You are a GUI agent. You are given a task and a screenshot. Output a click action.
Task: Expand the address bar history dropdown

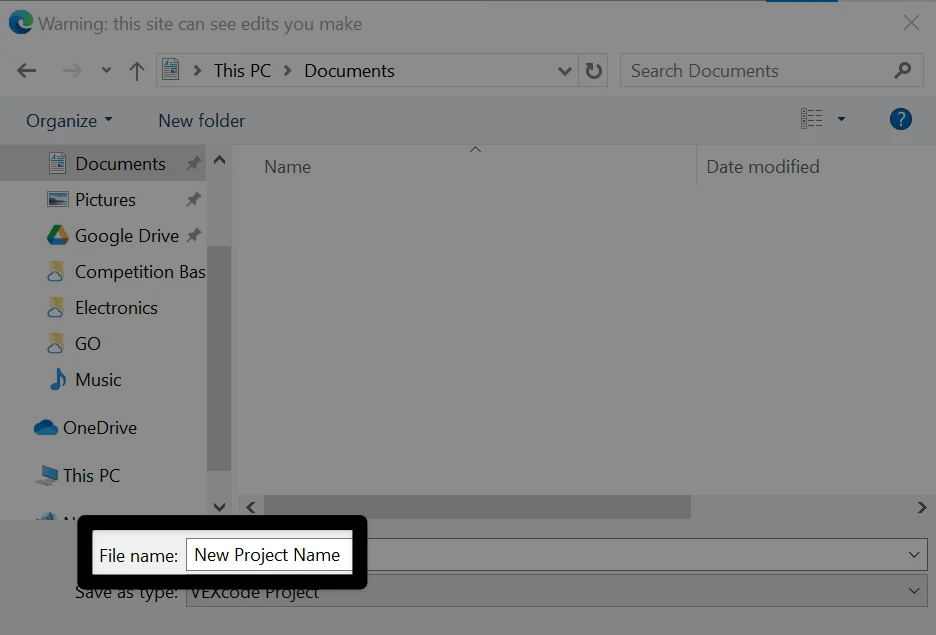pyautogui.click(x=565, y=70)
